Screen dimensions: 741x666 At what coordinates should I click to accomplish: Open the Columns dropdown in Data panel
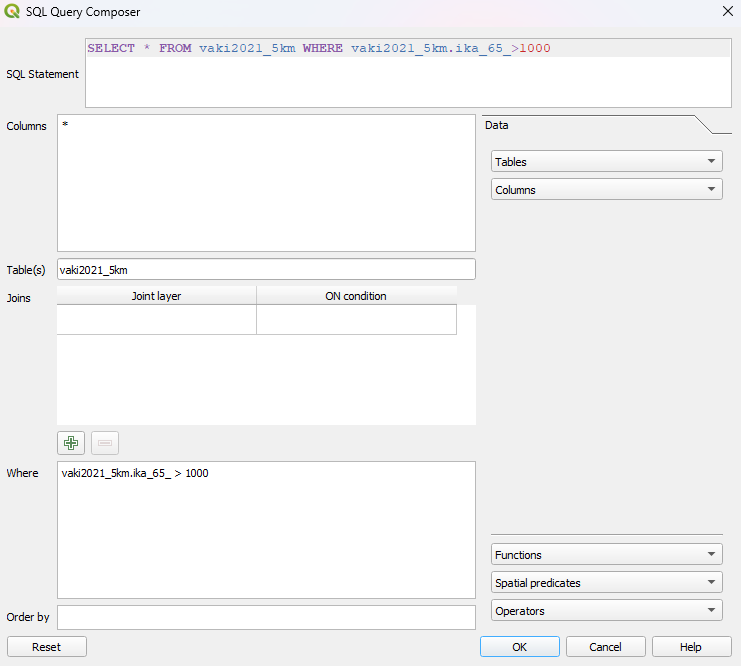coord(607,190)
